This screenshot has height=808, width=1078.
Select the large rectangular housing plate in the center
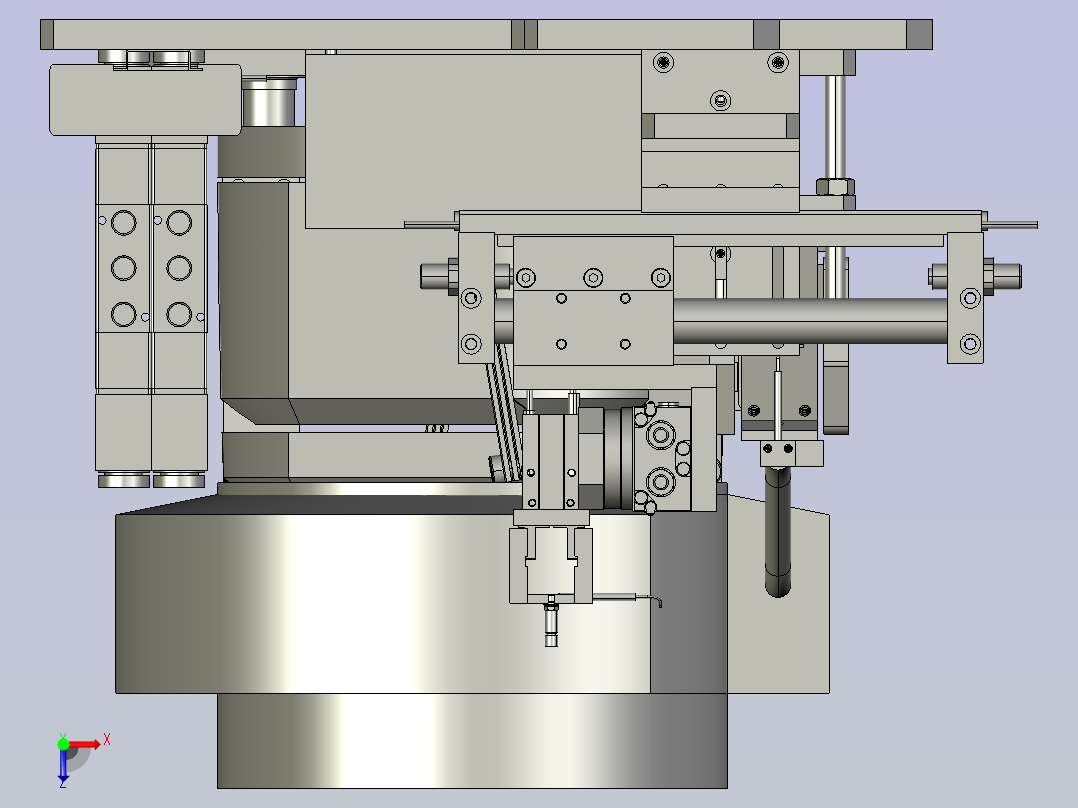[473, 140]
